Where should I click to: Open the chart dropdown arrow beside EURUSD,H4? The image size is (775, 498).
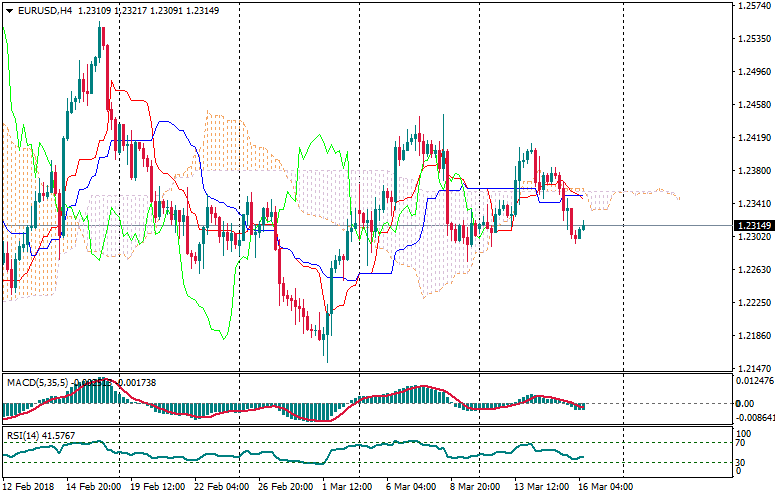click(9, 10)
